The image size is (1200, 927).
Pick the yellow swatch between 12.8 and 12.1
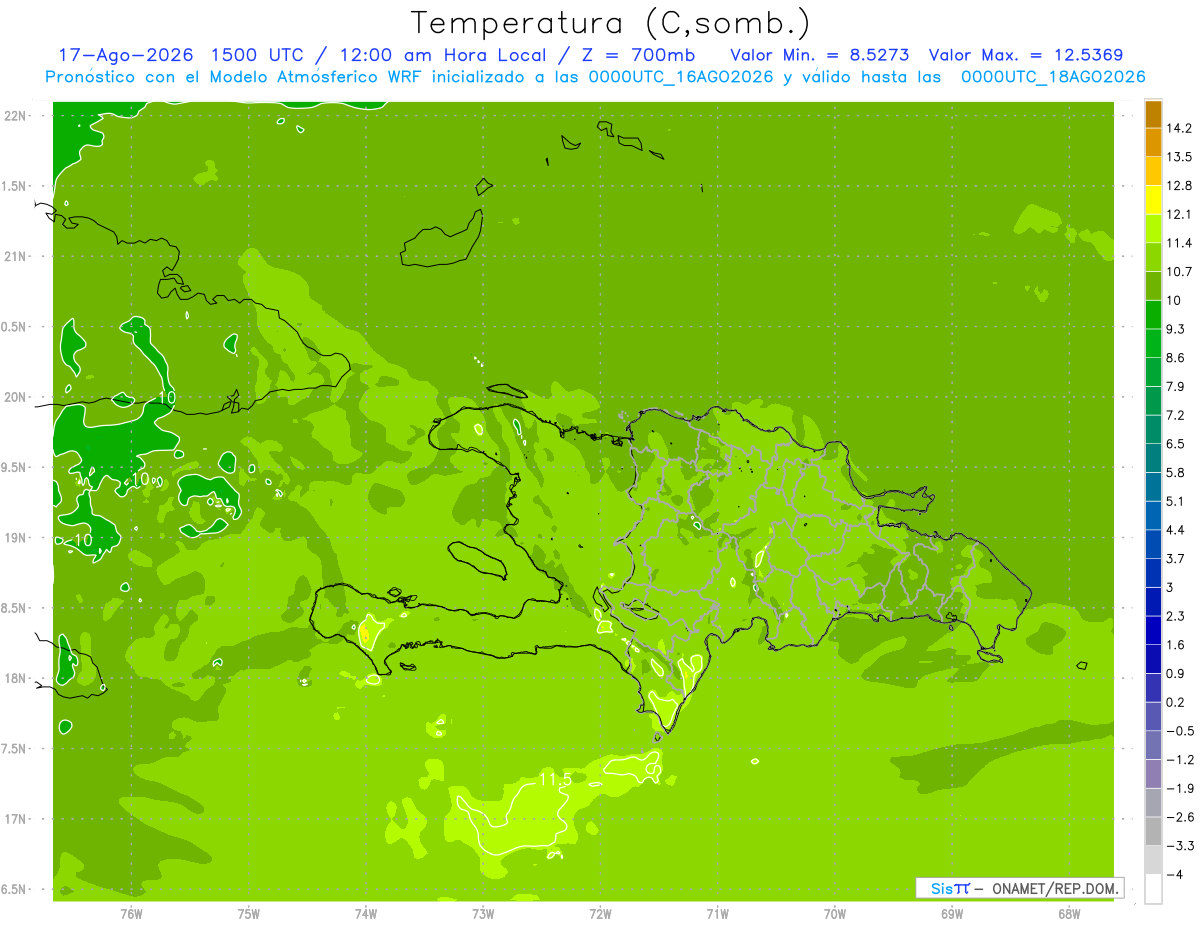point(1153,200)
